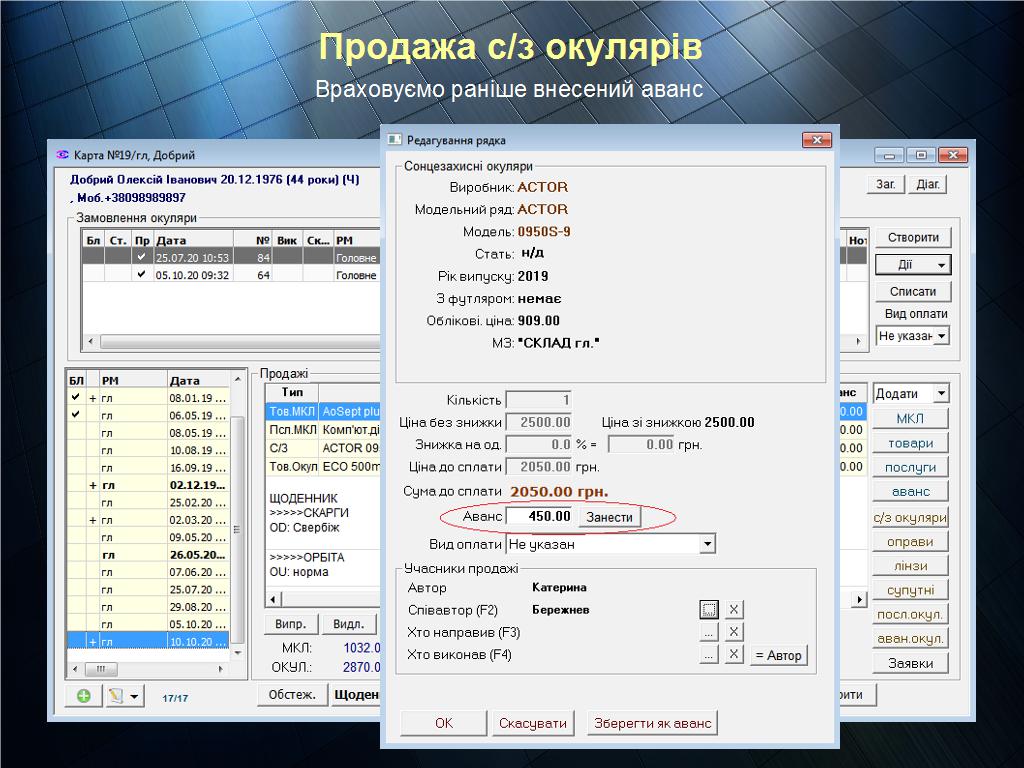Toggle Пр checkmark on the 25.07.20 order
The image size is (1024, 768).
tap(142, 257)
